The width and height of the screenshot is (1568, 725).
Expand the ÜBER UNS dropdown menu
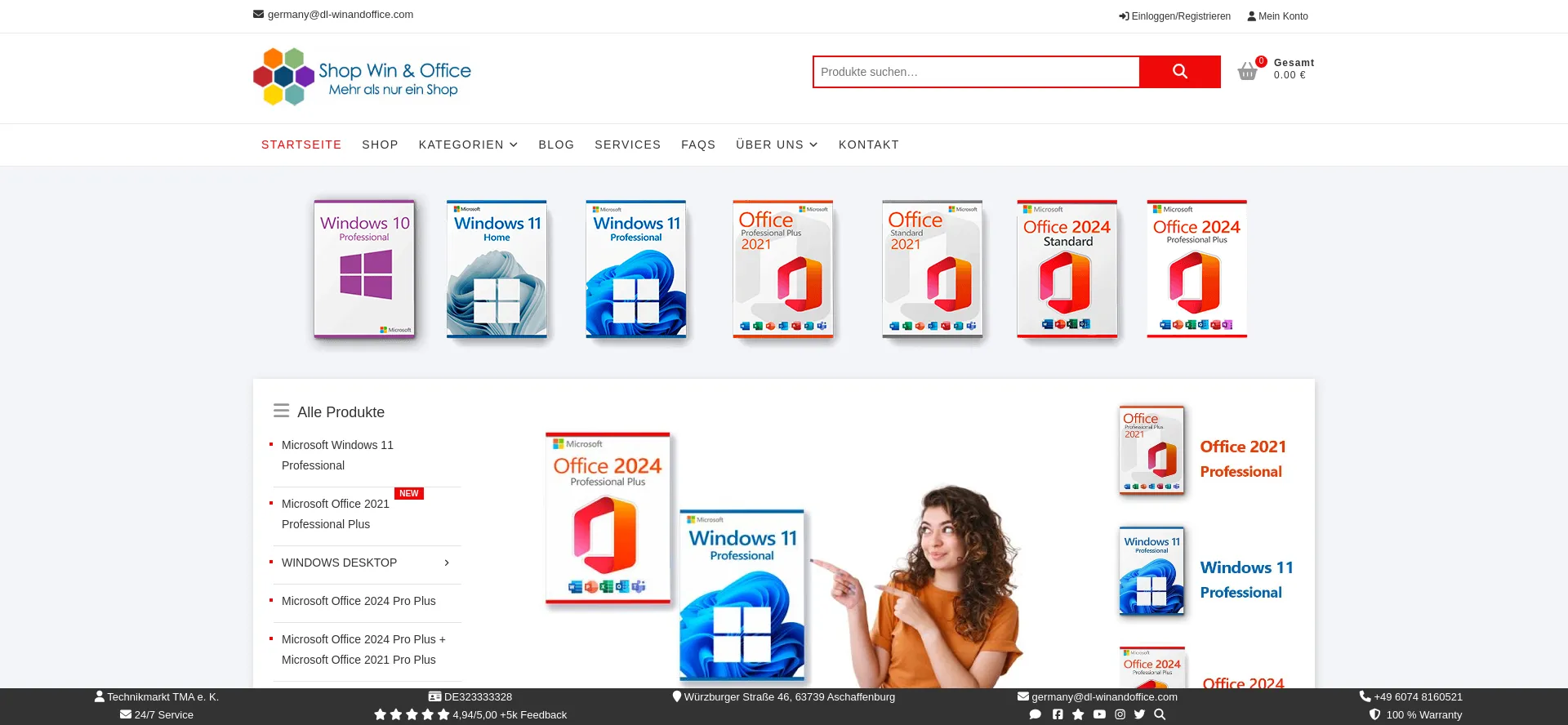coord(777,145)
